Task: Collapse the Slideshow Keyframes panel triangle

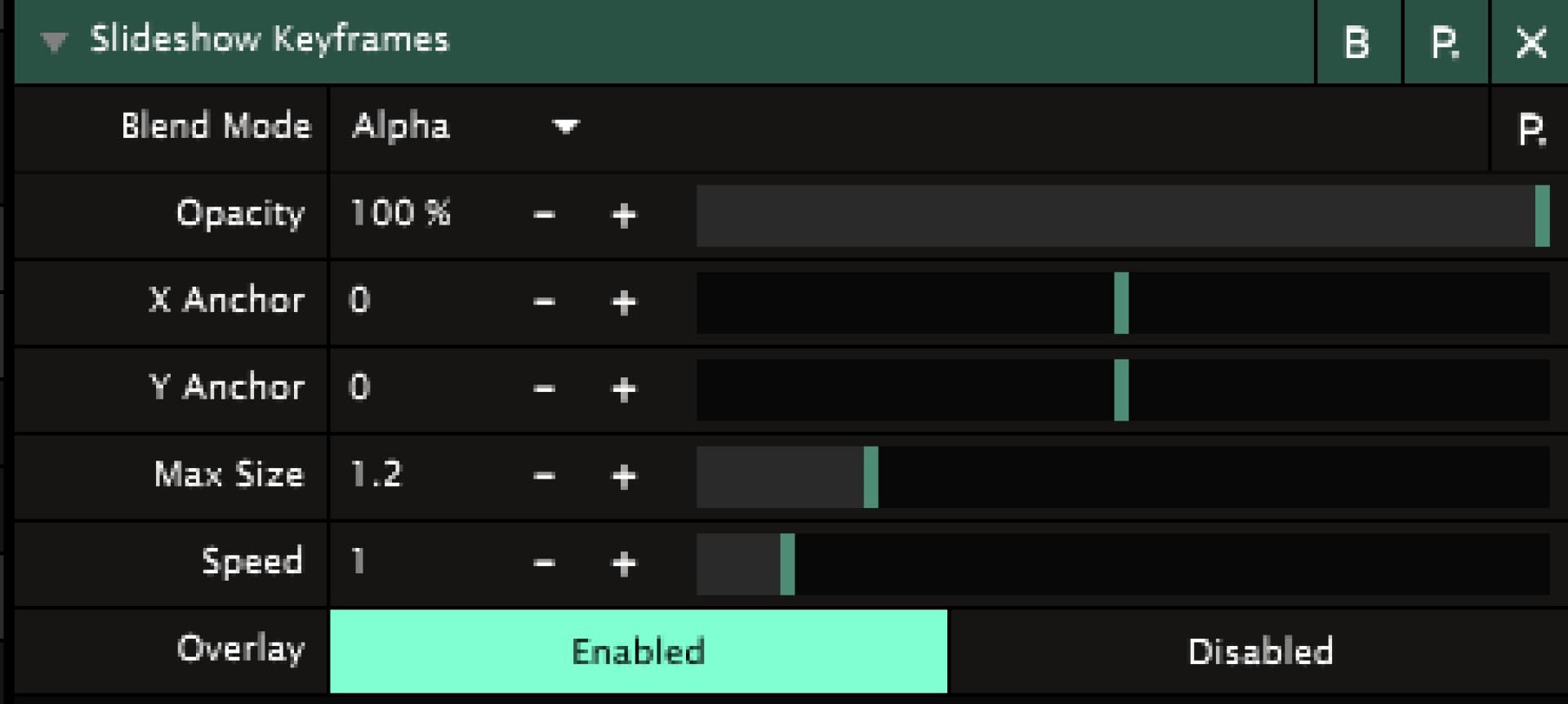Action: [x=54, y=41]
